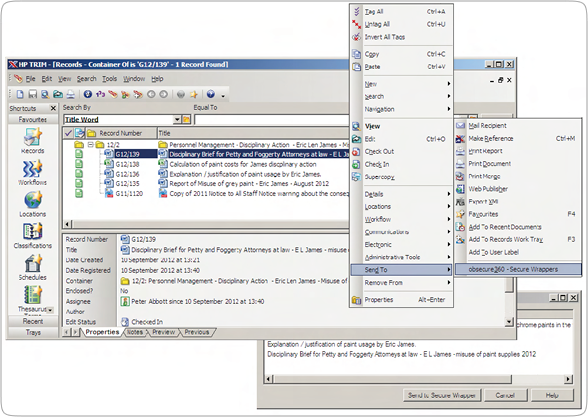Click the yellow star favourites toolbar icon
The width and height of the screenshot is (588, 417).
(x=194, y=94)
